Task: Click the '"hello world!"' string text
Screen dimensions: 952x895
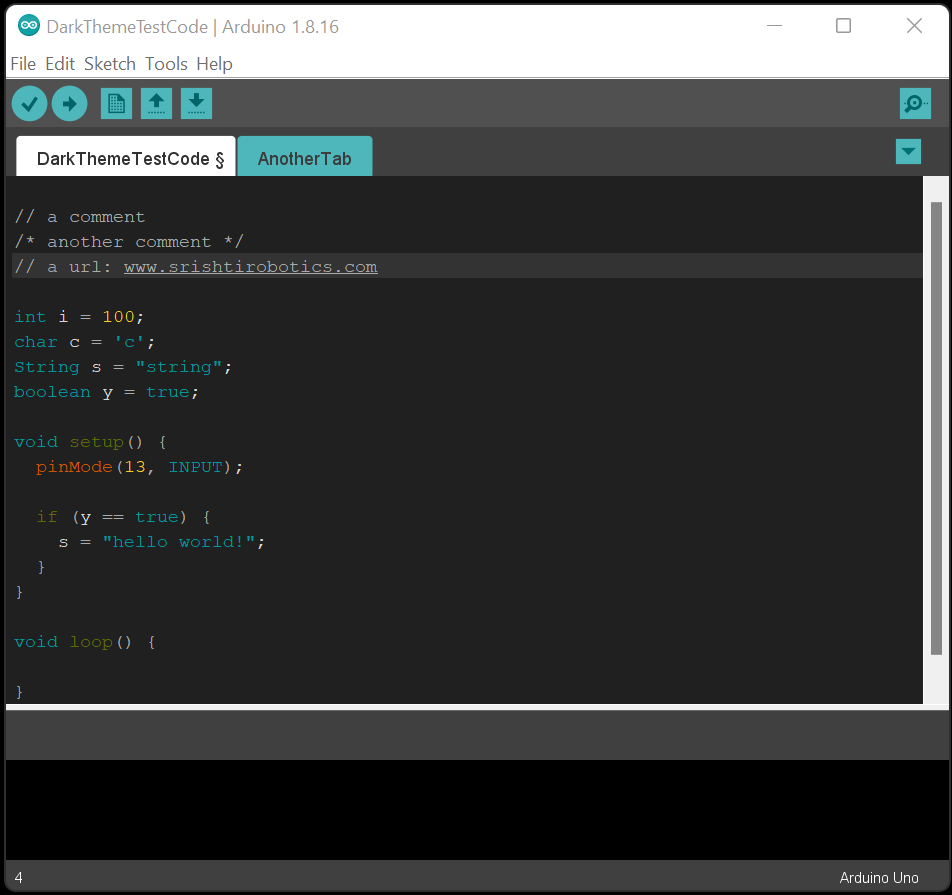Action: pyautogui.click(x=178, y=542)
